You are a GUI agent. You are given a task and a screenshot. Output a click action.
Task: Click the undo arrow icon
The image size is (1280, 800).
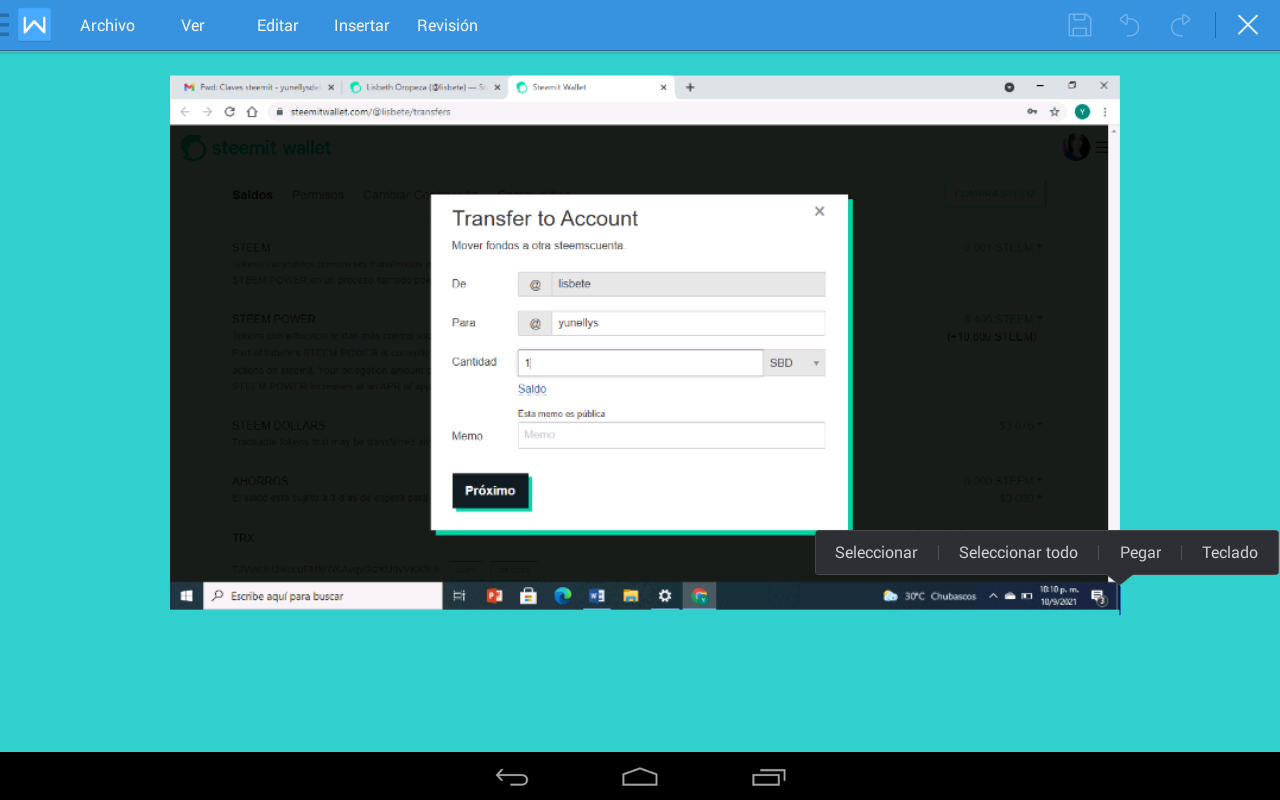[x=1130, y=25]
